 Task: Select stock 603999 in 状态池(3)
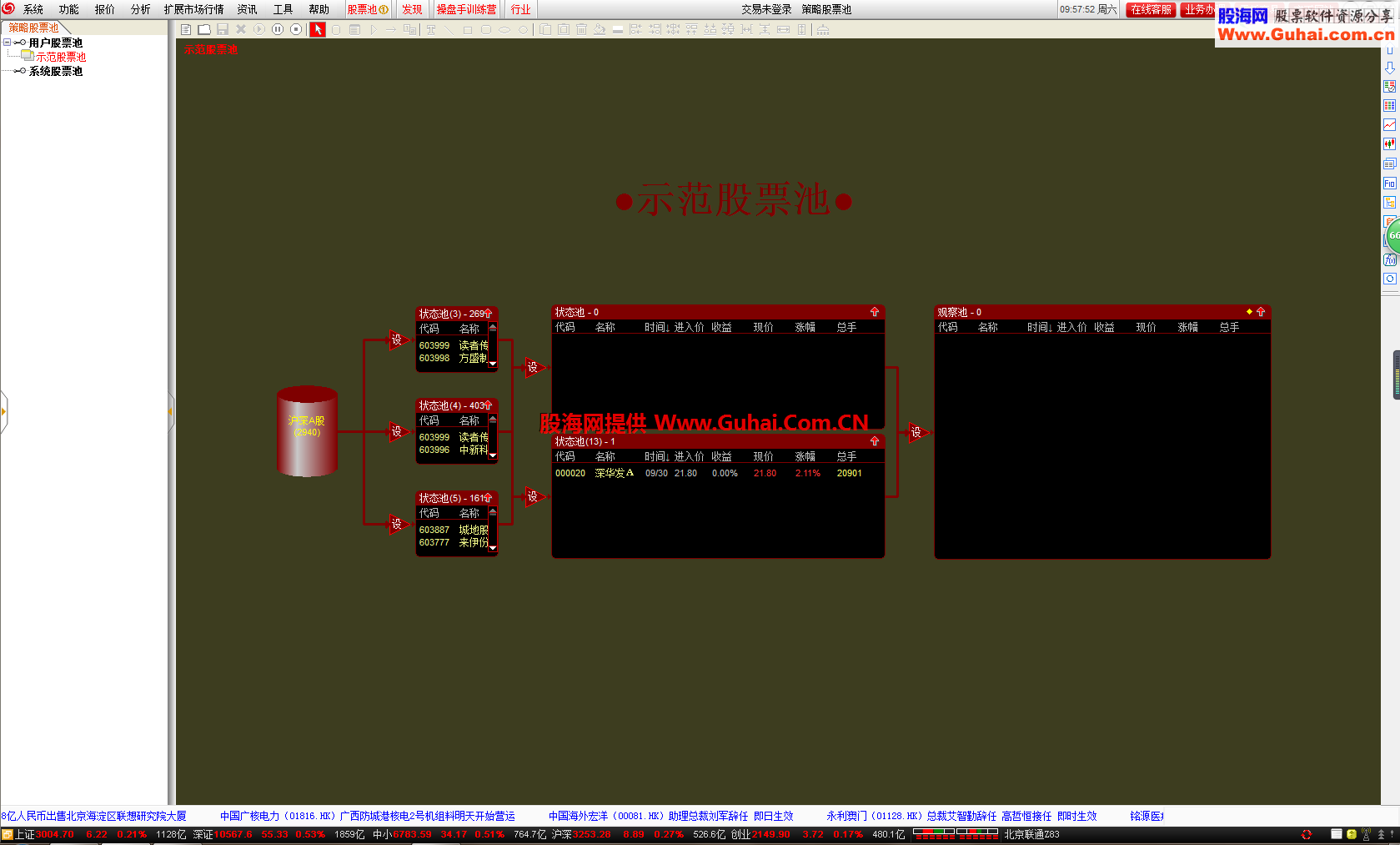pyautogui.click(x=453, y=345)
